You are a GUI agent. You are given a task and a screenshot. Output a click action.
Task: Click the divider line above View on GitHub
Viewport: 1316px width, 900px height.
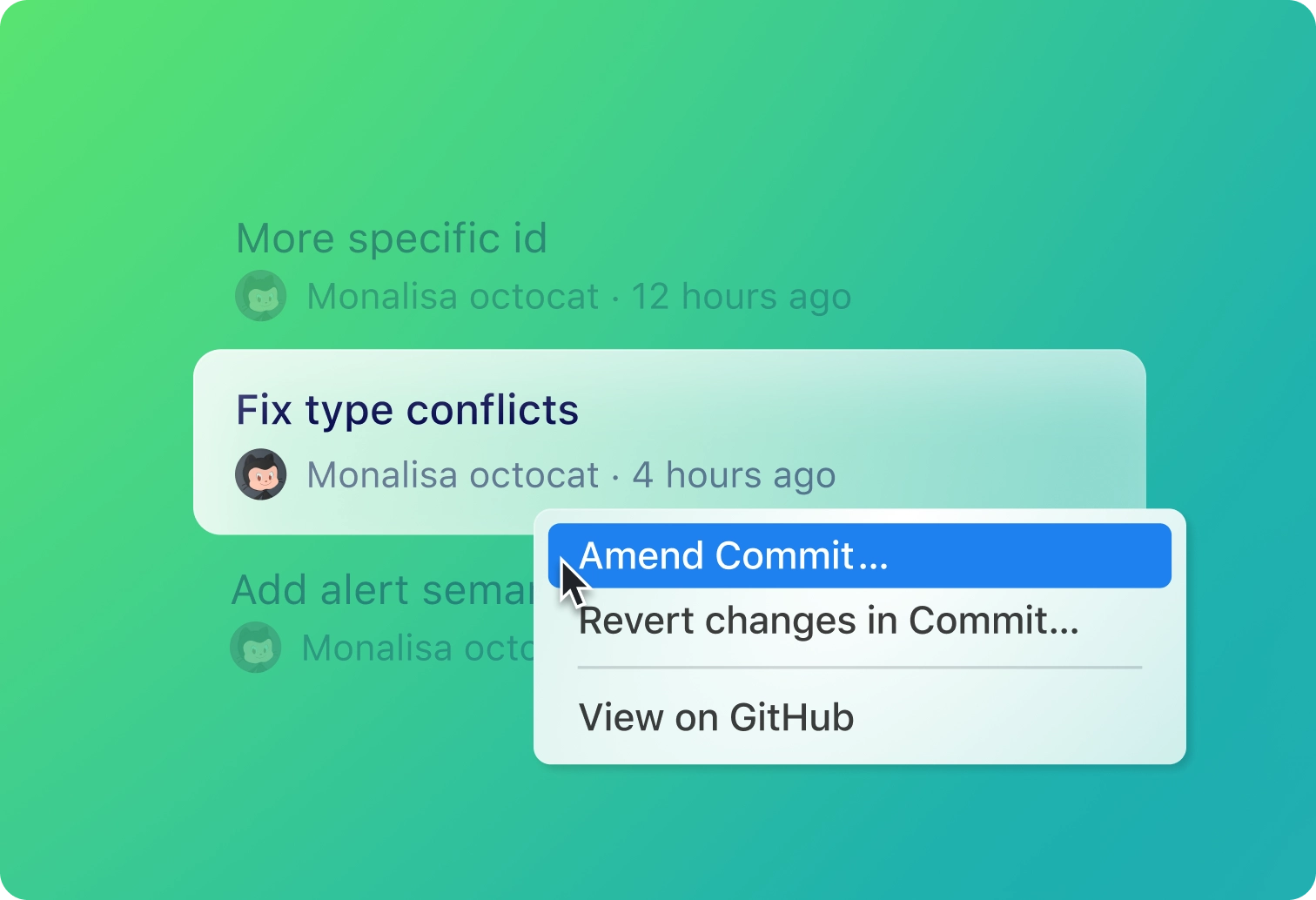tap(859, 667)
